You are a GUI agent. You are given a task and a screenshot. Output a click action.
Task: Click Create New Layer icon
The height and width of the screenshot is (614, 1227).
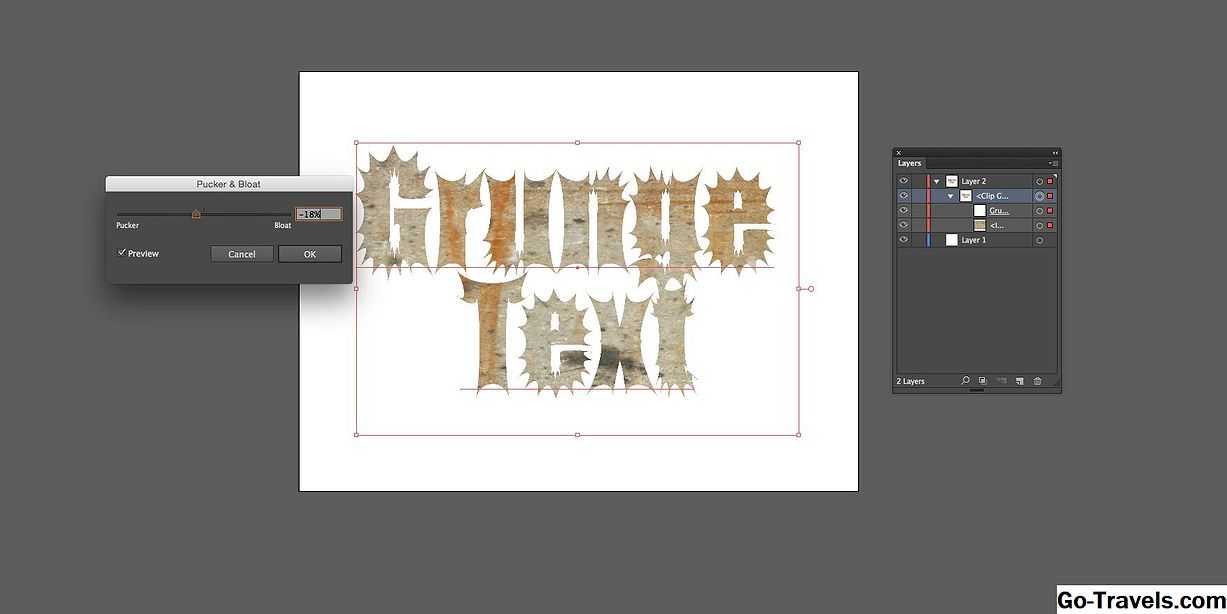(x=1019, y=381)
